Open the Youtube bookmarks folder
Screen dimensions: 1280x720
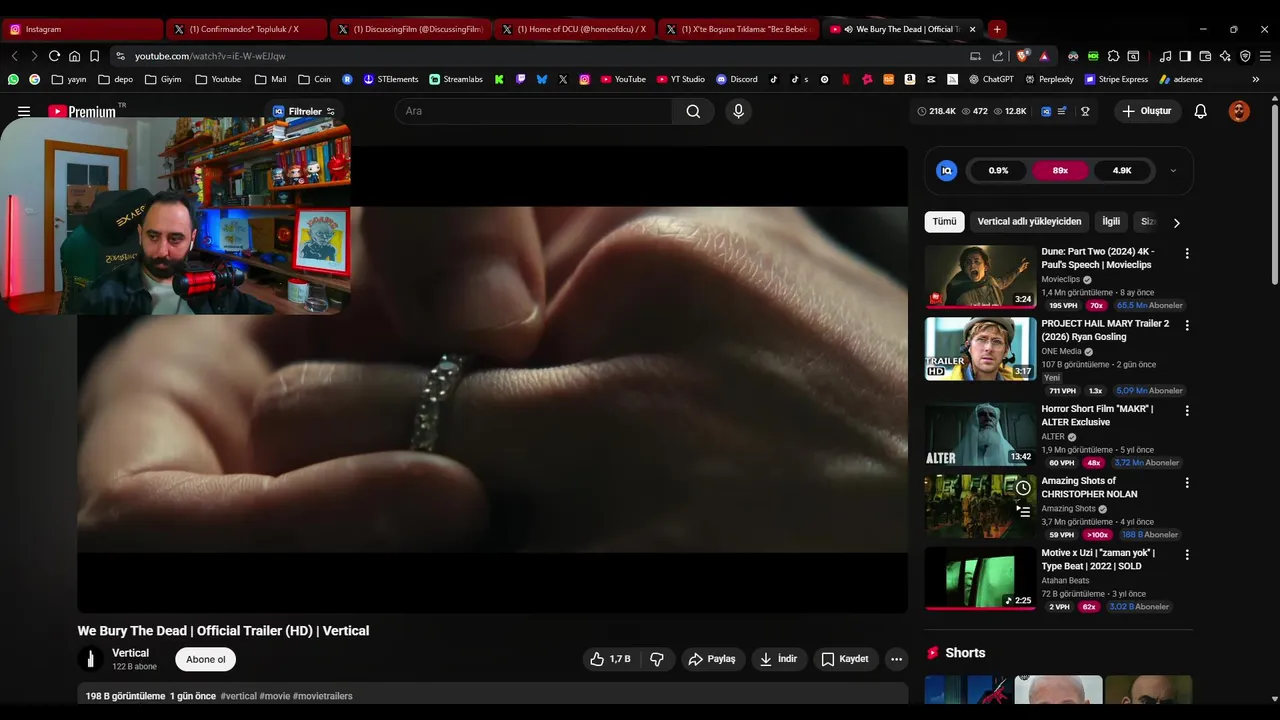218,79
